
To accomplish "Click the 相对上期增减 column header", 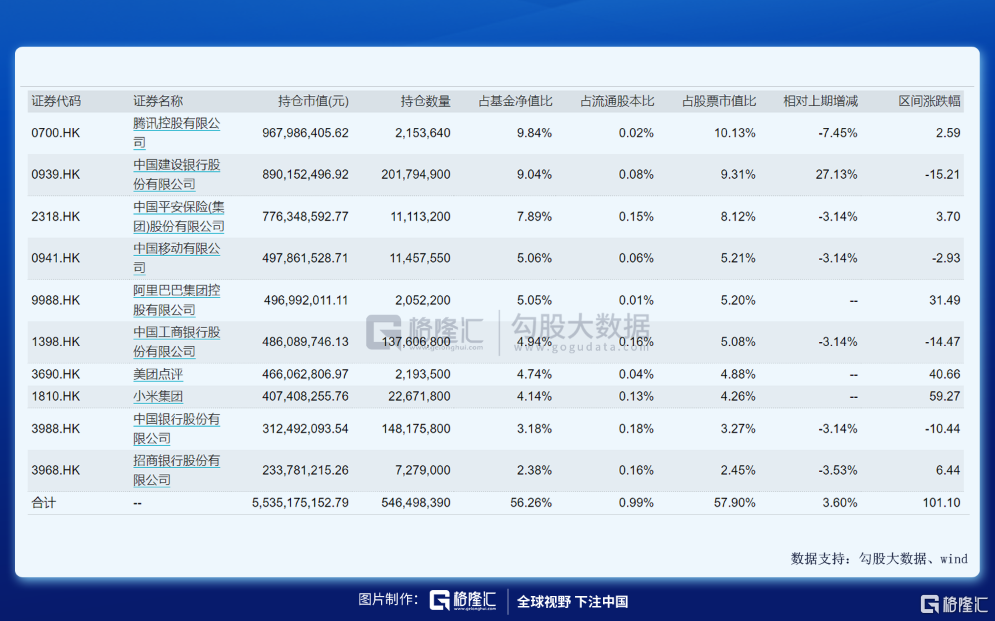I will click(x=820, y=101).
